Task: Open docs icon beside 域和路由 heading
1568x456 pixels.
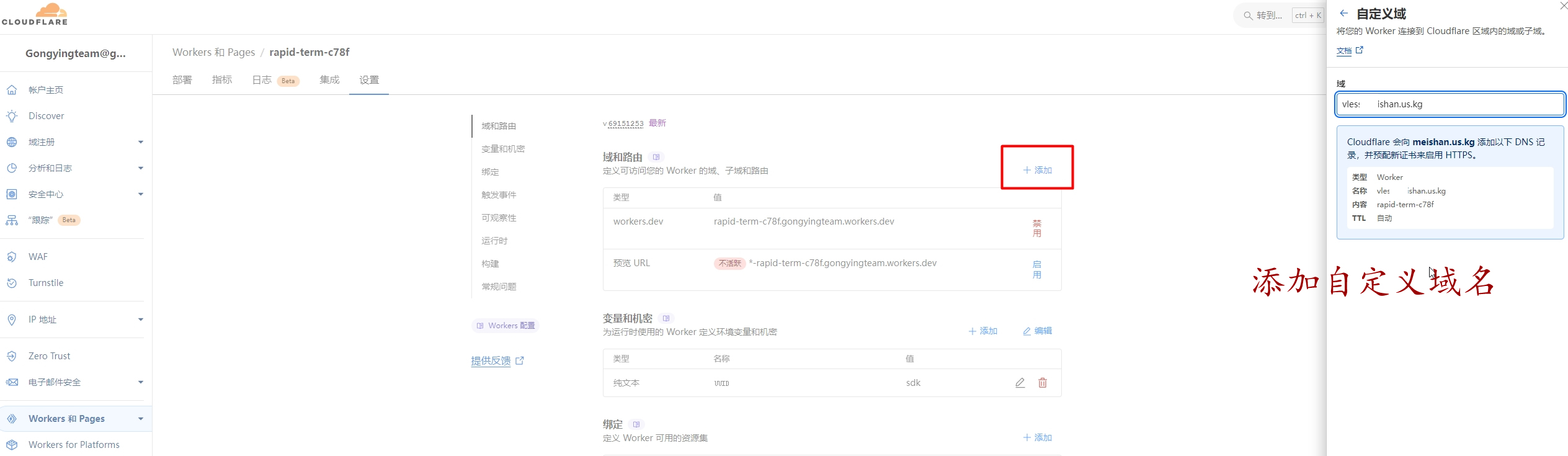Action: 656,157
